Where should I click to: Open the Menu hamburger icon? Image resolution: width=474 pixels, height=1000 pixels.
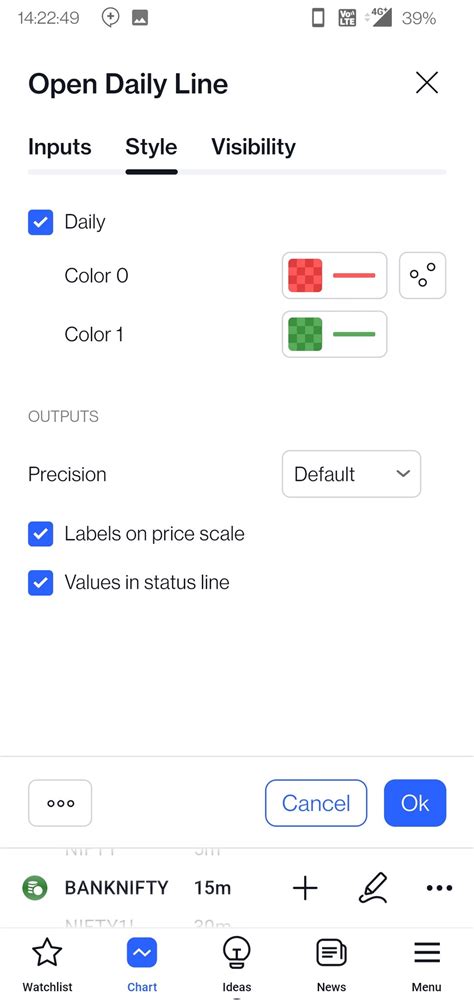[x=427, y=953]
